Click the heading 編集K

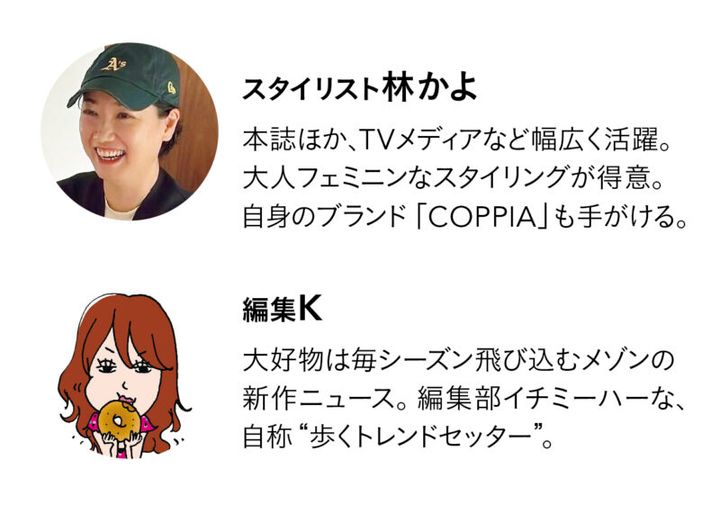coord(282,310)
